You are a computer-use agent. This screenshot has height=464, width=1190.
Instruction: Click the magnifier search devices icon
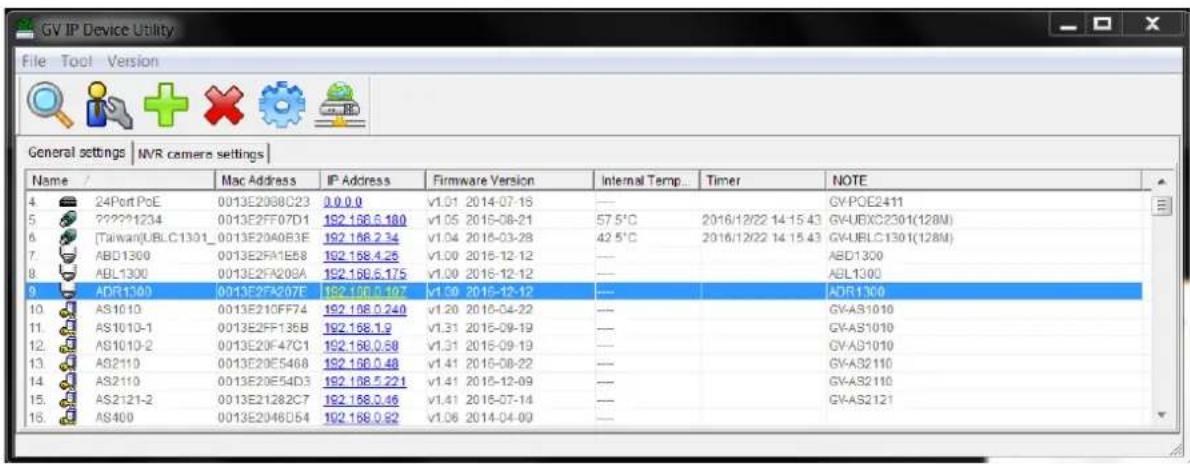pyautogui.click(x=51, y=105)
